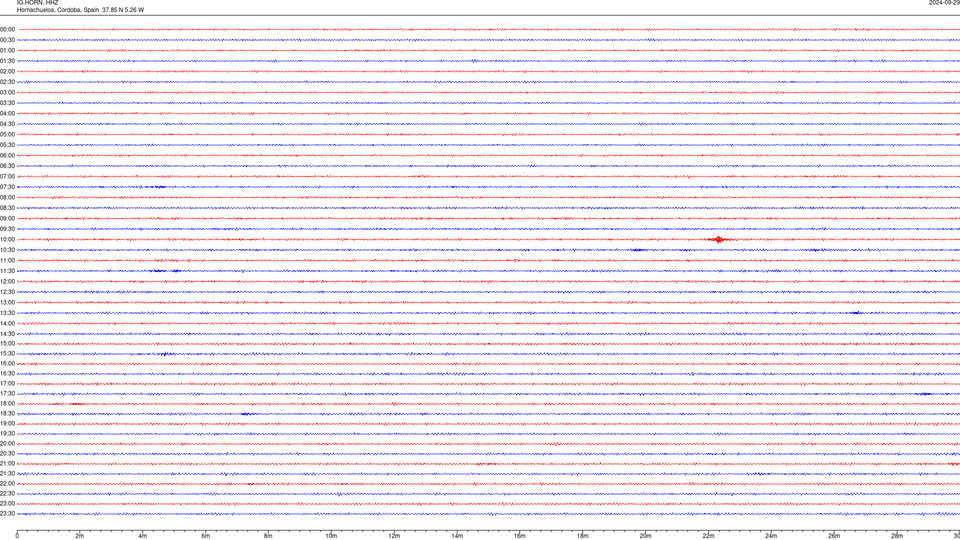The width and height of the screenshot is (960, 540).
Task: Select the 23:30 time label
Action: (7, 514)
